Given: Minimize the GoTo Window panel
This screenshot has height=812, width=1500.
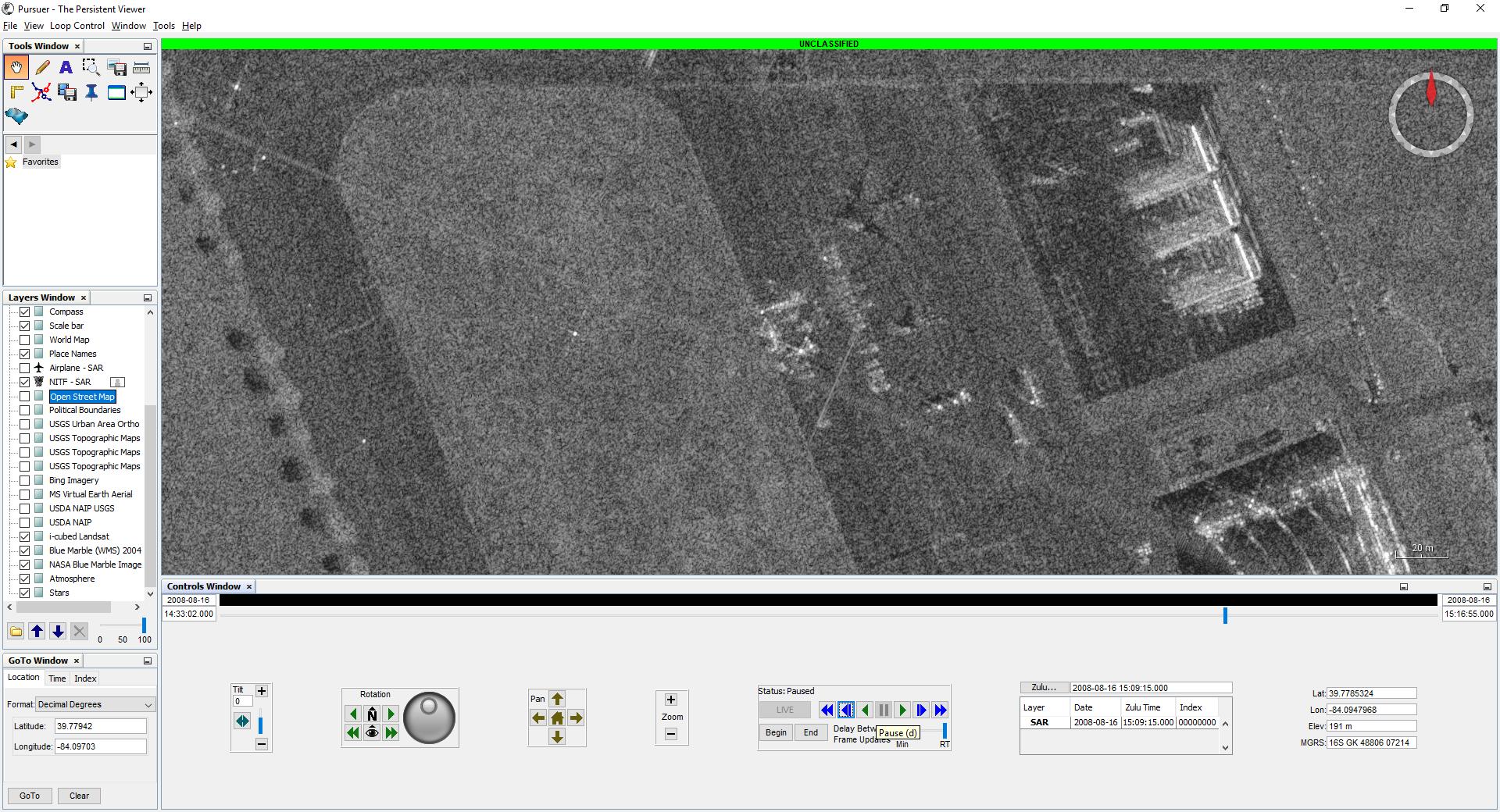Looking at the screenshot, I should 147,661.
